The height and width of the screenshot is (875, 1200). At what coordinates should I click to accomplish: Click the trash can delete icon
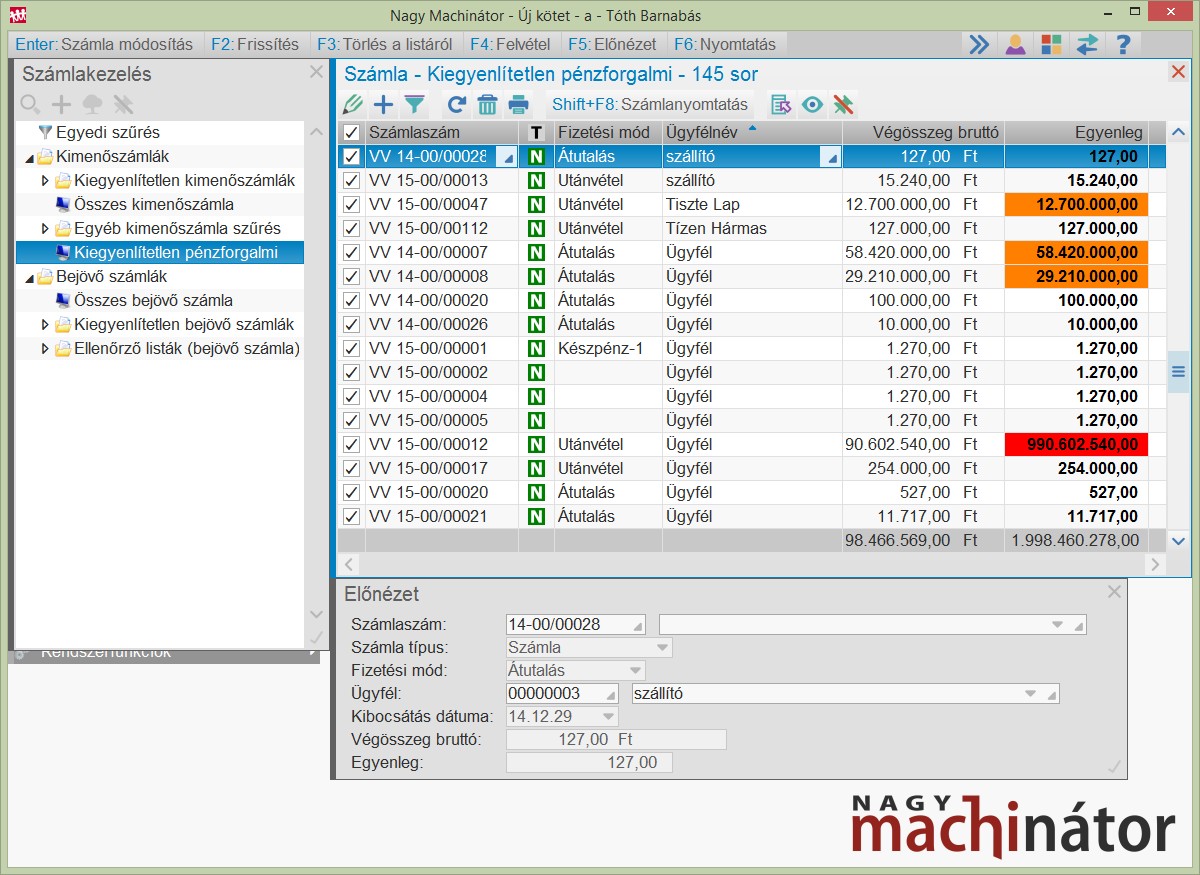(x=487, y=105)
